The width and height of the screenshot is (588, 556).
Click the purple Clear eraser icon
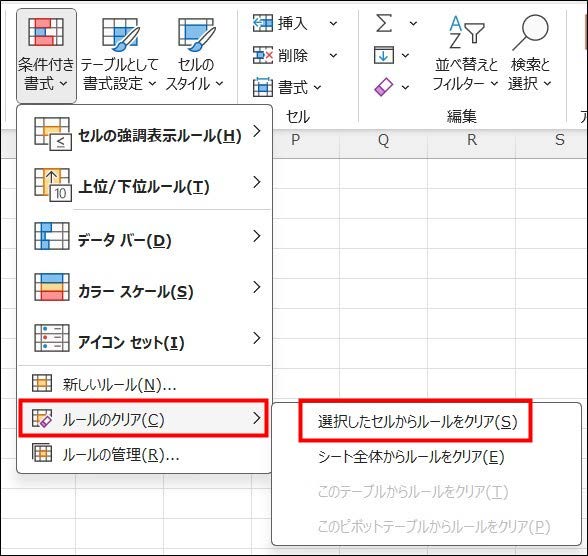[384, 87]
